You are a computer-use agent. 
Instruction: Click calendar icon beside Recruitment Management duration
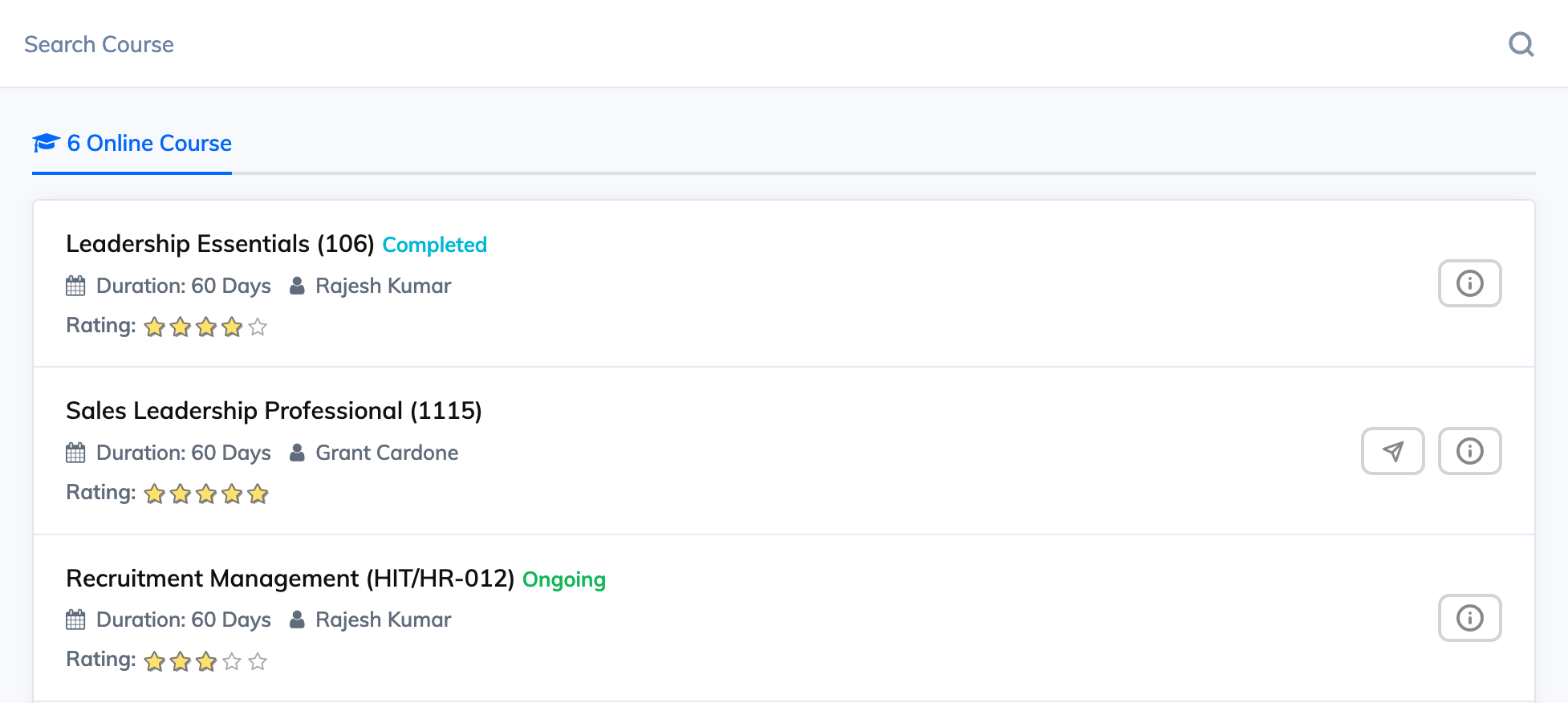tap(75, 620)
